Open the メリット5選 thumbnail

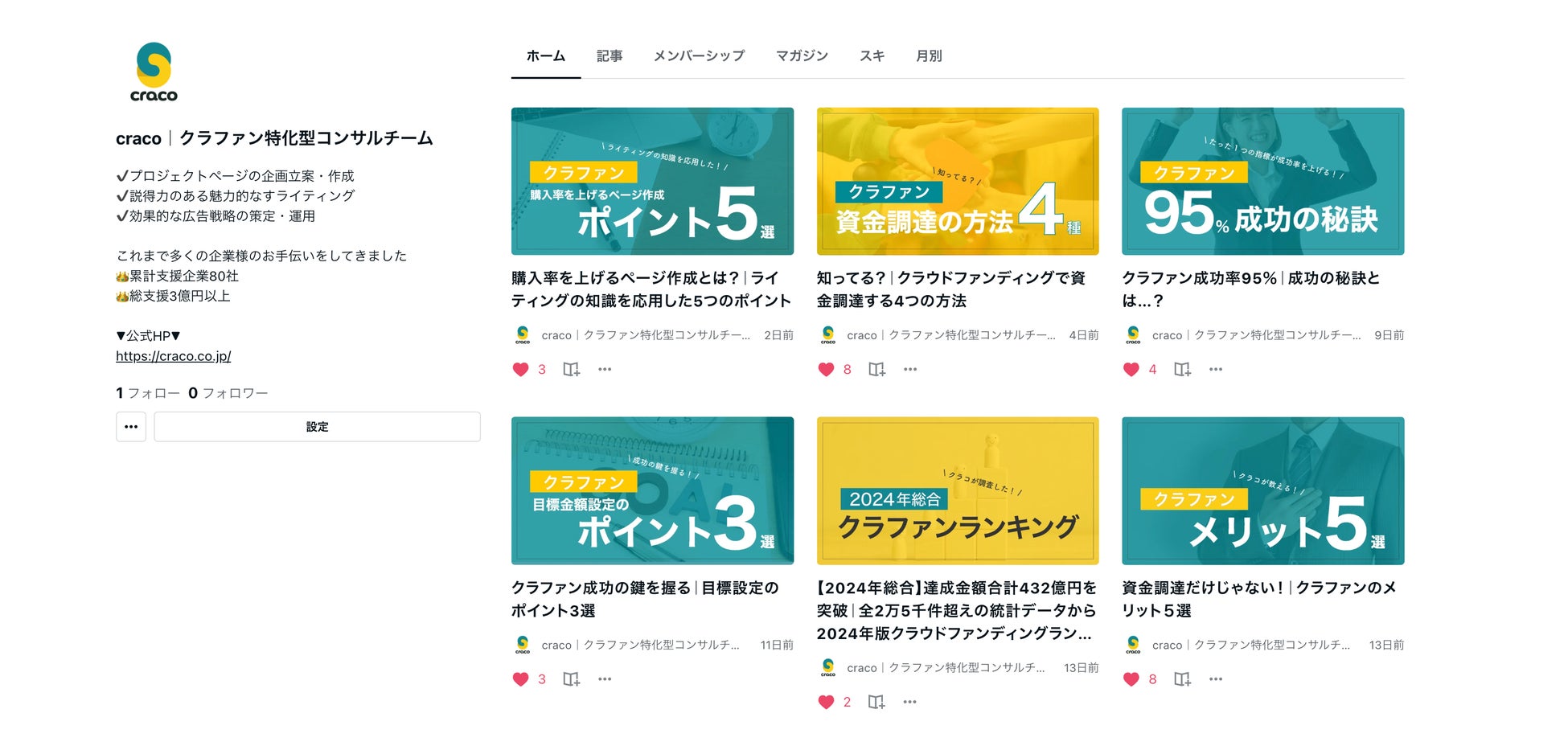tap(1263, 490)
